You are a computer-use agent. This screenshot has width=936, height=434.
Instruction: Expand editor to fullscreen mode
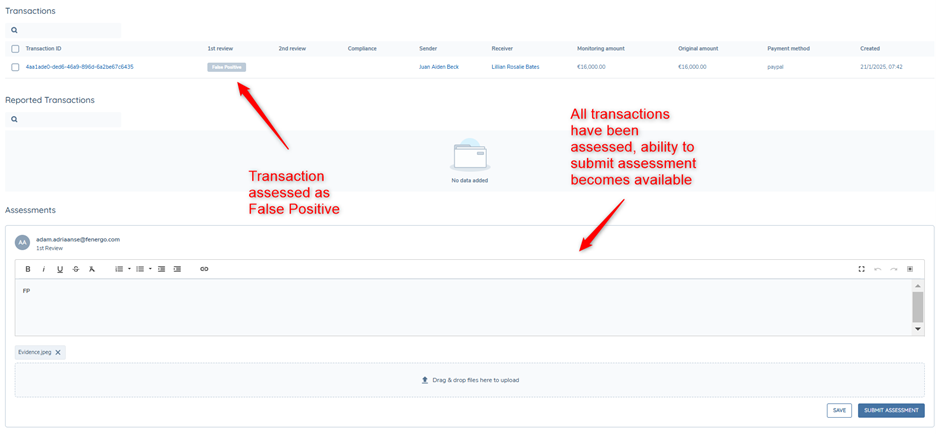click(x=861, y=269)
